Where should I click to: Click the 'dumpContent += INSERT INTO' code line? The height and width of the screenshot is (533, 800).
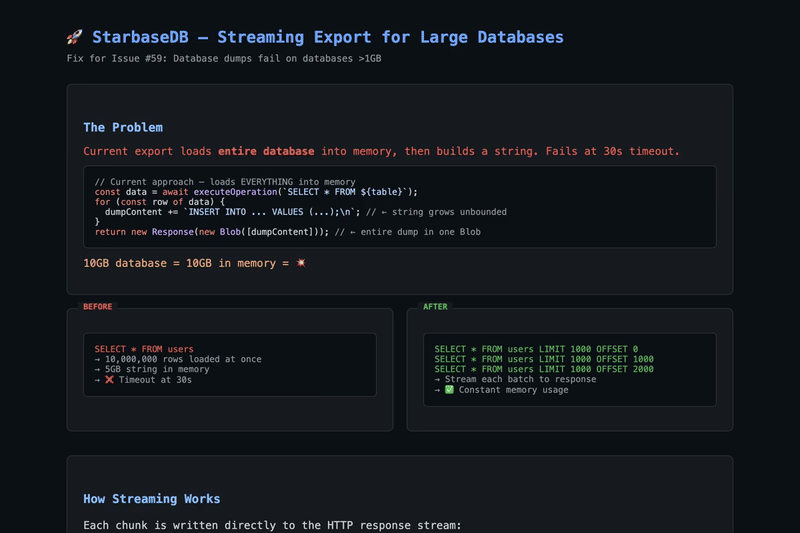[x=306, y=212]
